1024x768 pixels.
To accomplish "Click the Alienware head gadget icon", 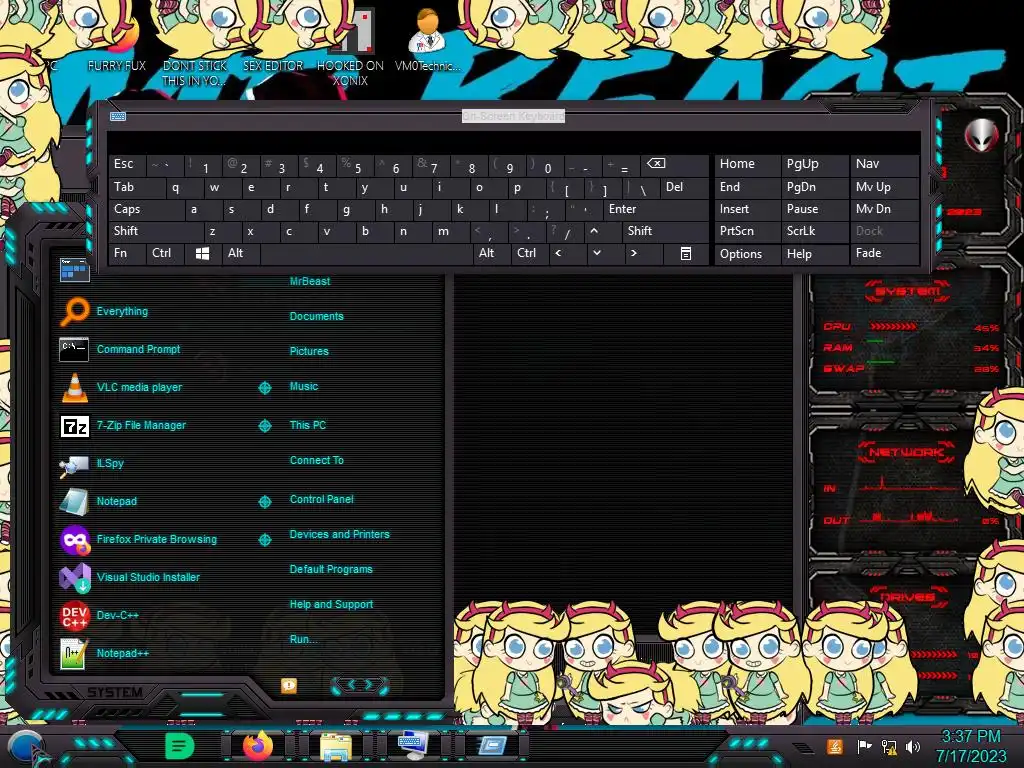I will coord(981,136).
